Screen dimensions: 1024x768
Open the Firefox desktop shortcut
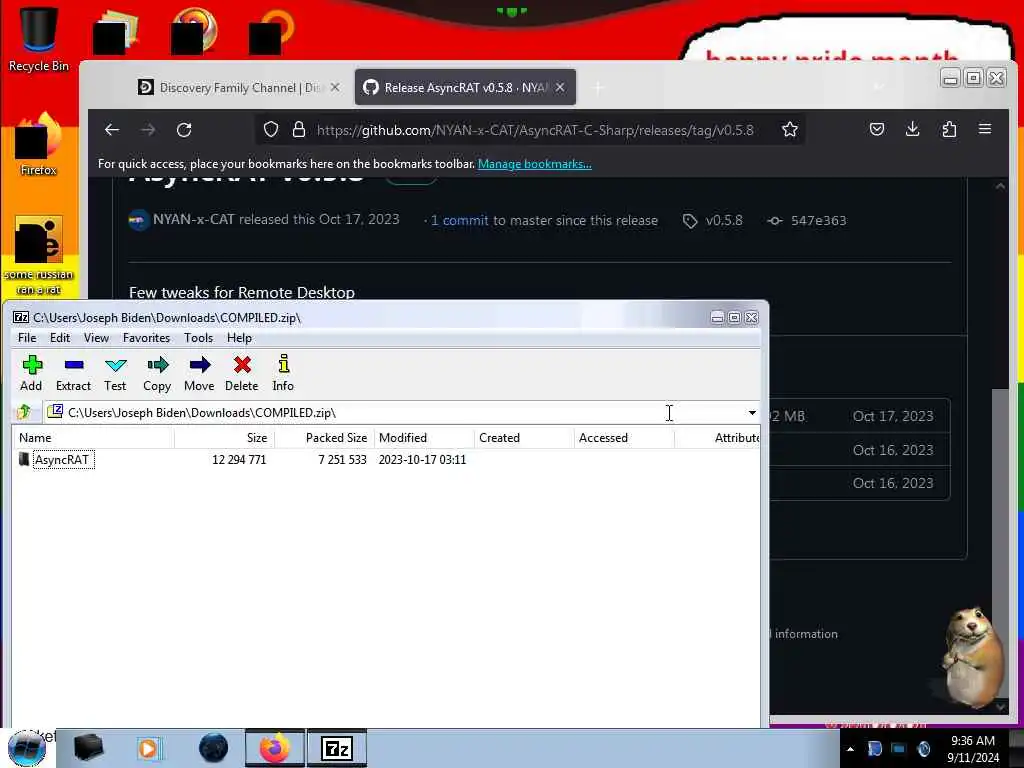[38, 145]
